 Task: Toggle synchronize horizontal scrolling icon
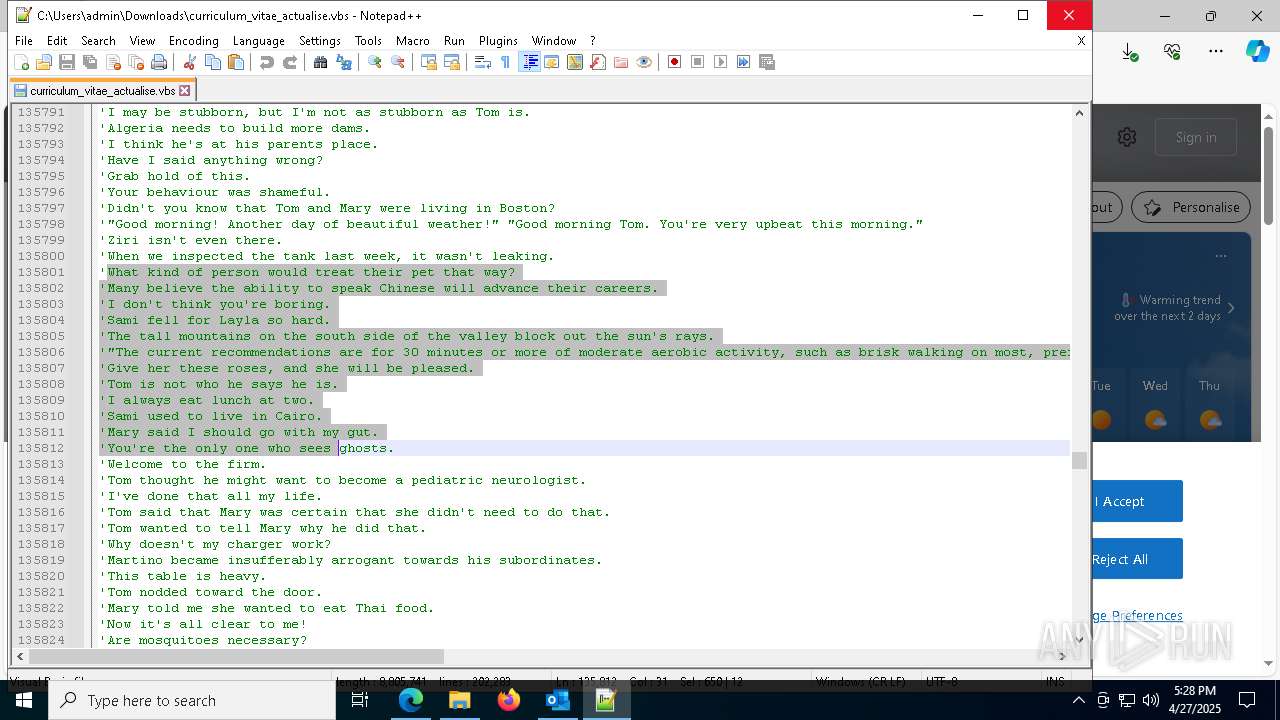(x=452, y=62)
